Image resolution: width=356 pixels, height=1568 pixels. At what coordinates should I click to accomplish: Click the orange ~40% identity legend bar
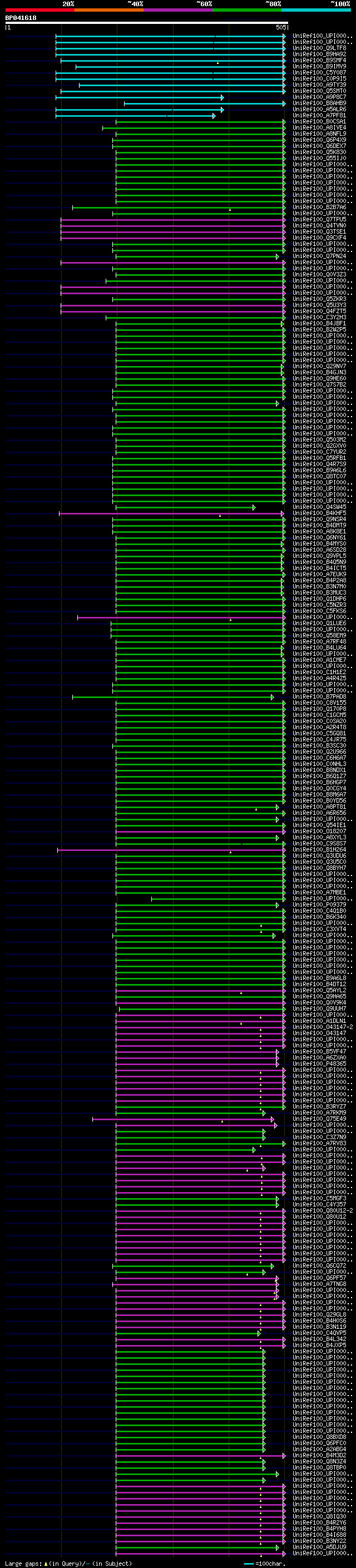pyautogui.click(x=109, y=10)
